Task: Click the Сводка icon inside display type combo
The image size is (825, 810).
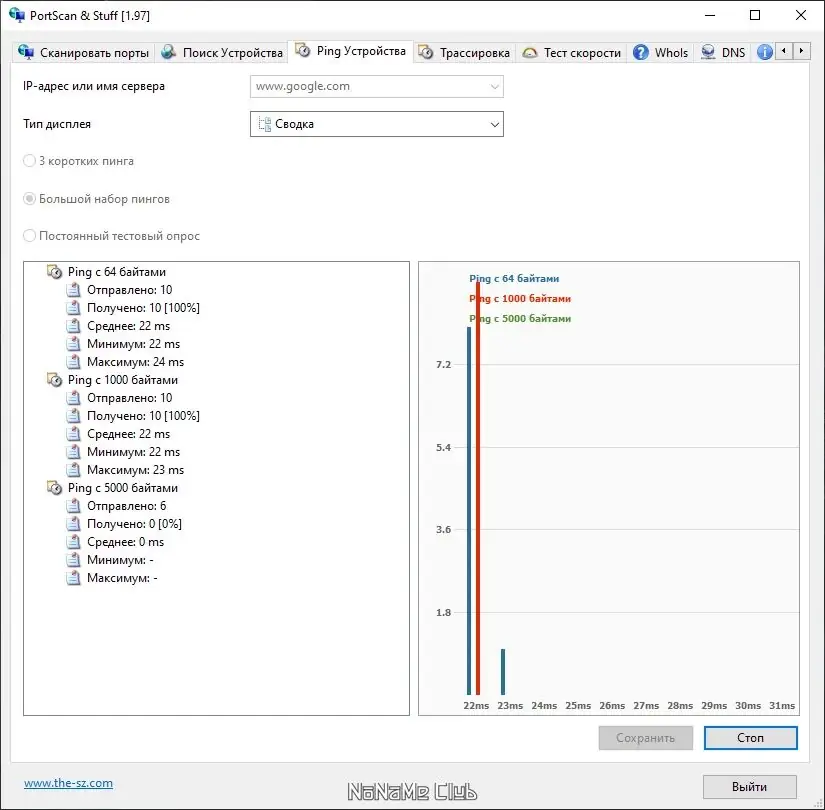Action: [x=264, y=124]
